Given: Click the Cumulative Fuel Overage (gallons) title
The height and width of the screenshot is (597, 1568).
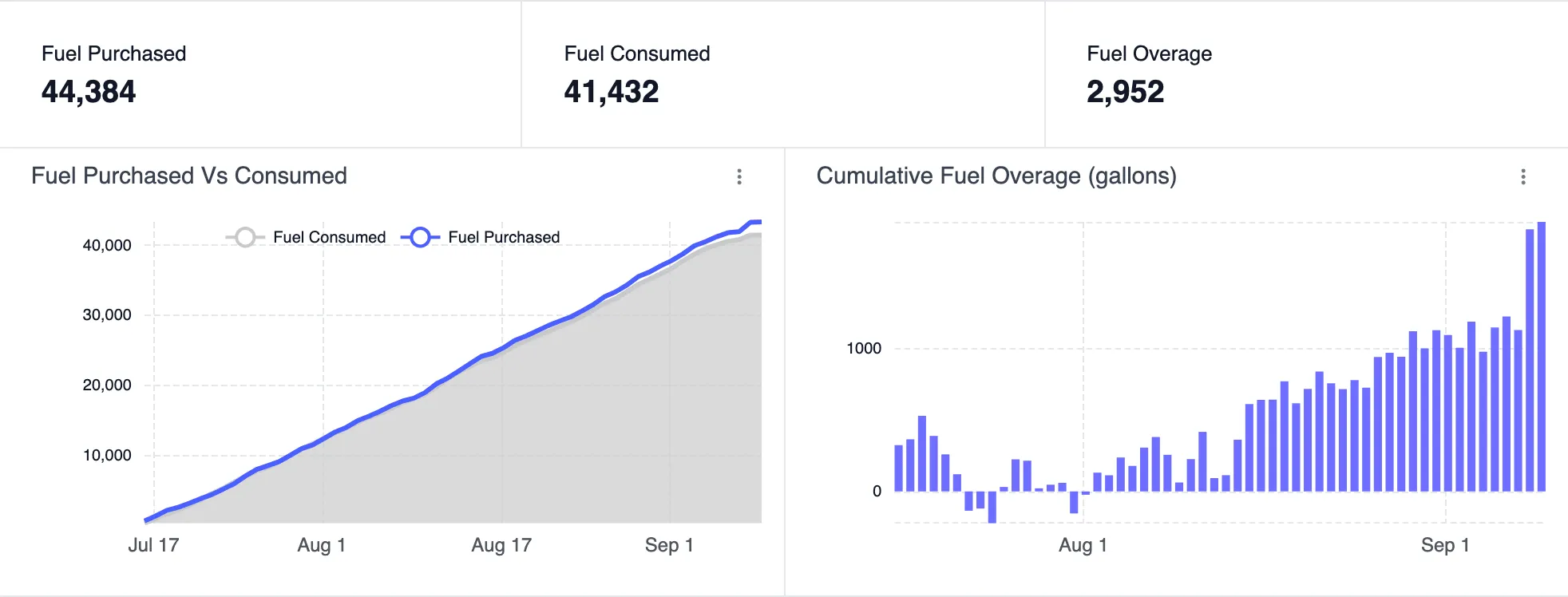Looking at the screenshot, I should 996,176.
